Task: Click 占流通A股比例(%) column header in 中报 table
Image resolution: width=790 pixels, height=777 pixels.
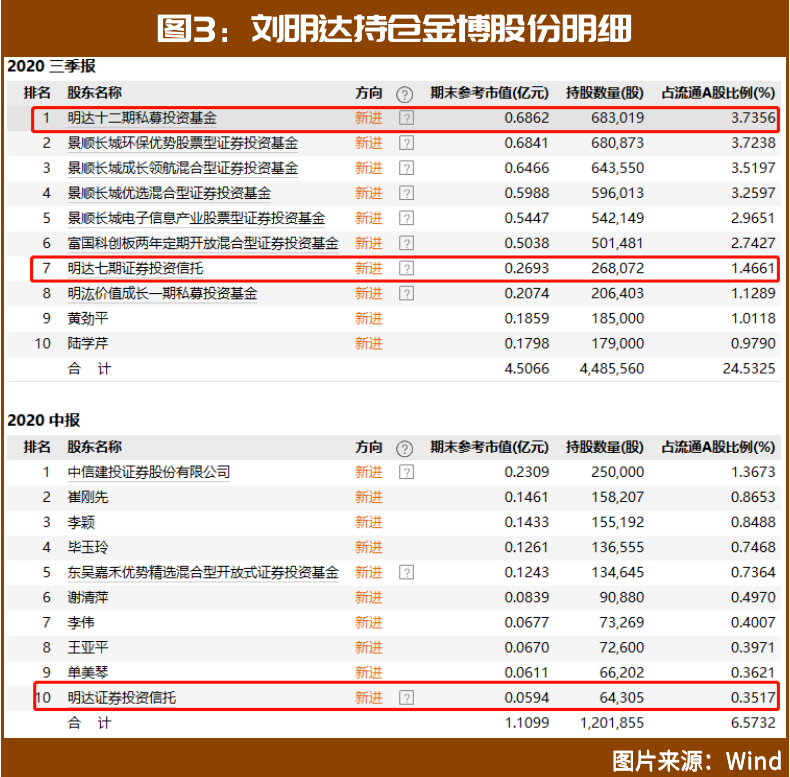Action: point(718,447)
